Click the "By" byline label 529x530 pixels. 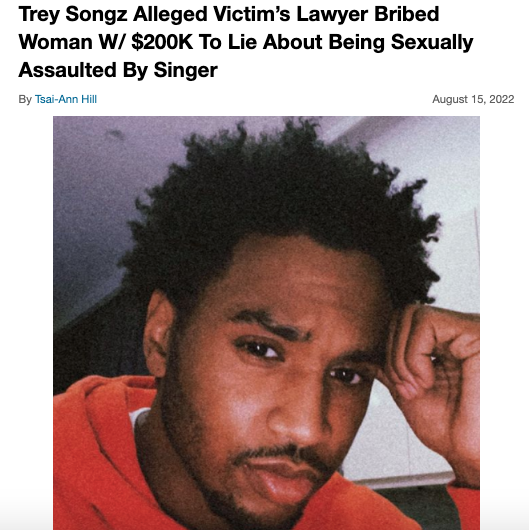pos(25,99)
